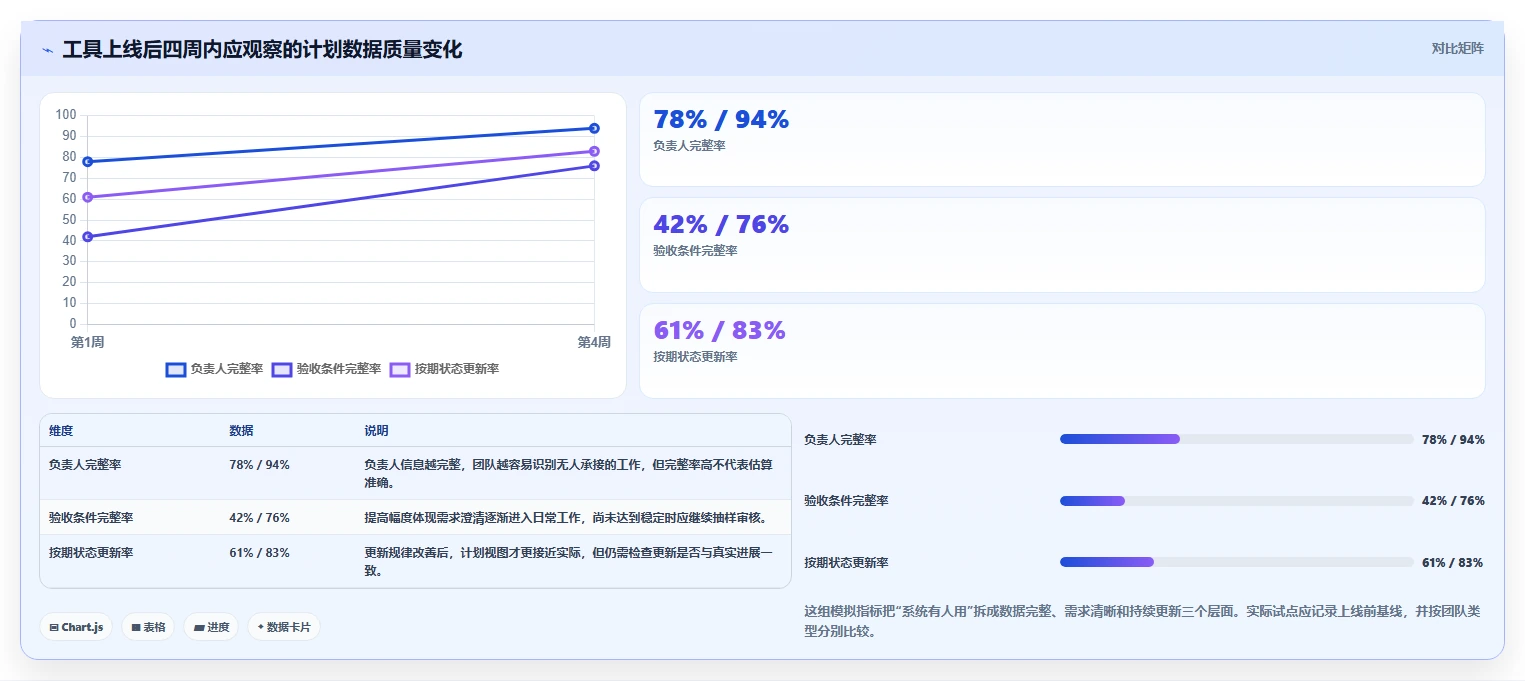
Task: Select the 负责人完整率 table row label
Action: click(x=85, y=465)
